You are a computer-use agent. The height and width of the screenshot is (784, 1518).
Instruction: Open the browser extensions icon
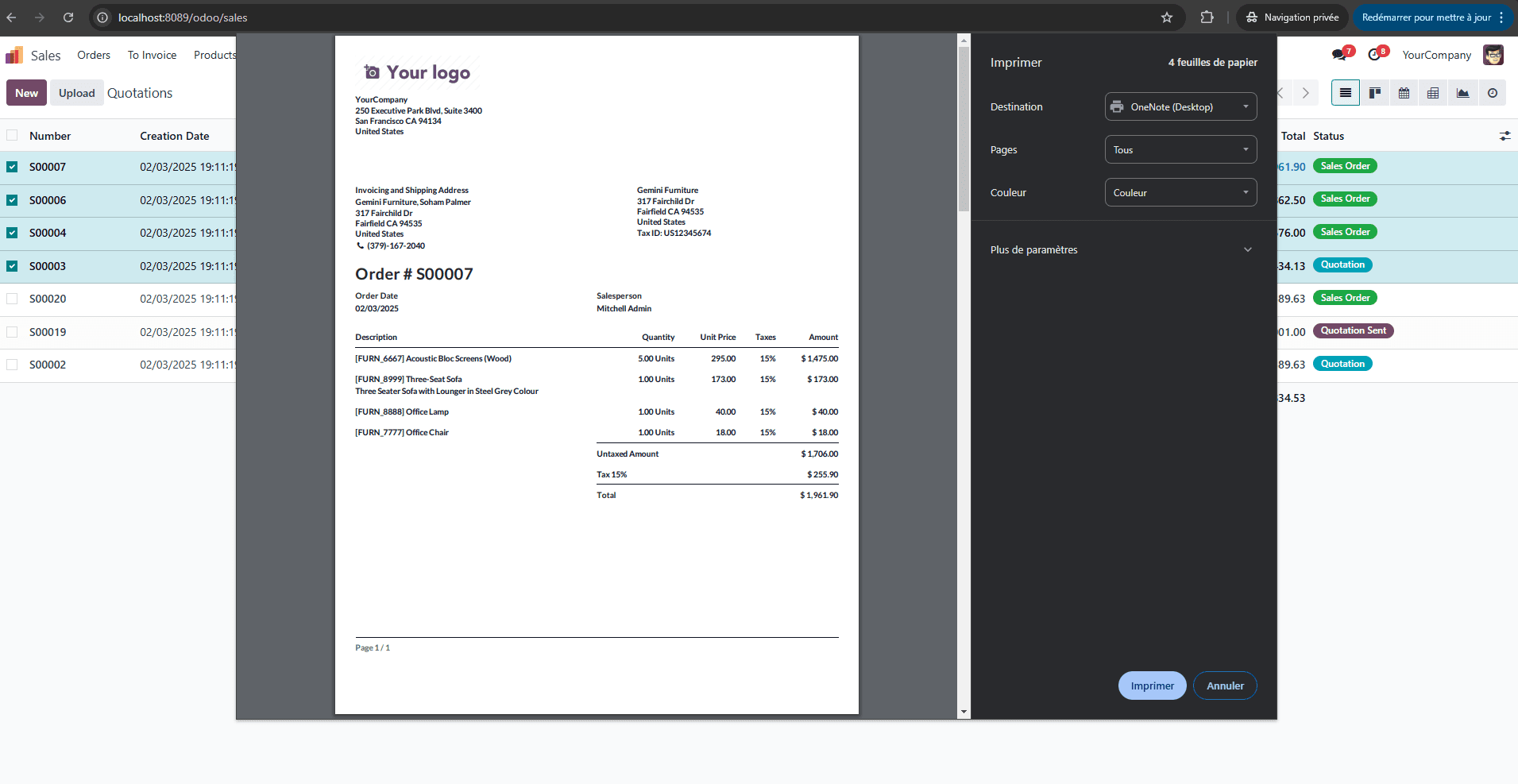pyautogui.click(x=1207, y=17)
